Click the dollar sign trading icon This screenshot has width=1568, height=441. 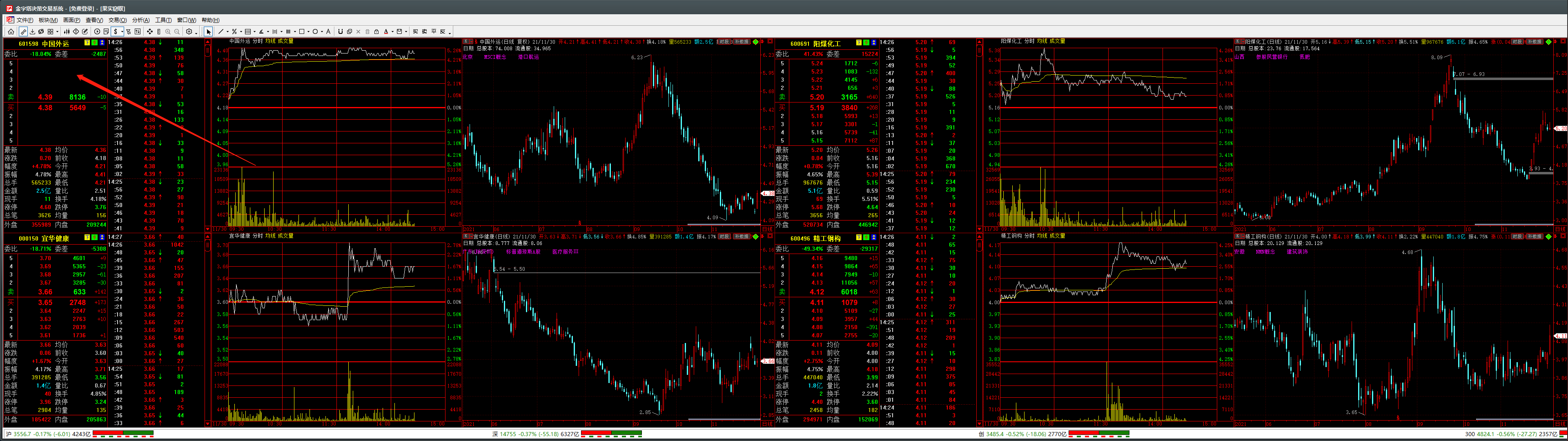click(x=116, y=32)
